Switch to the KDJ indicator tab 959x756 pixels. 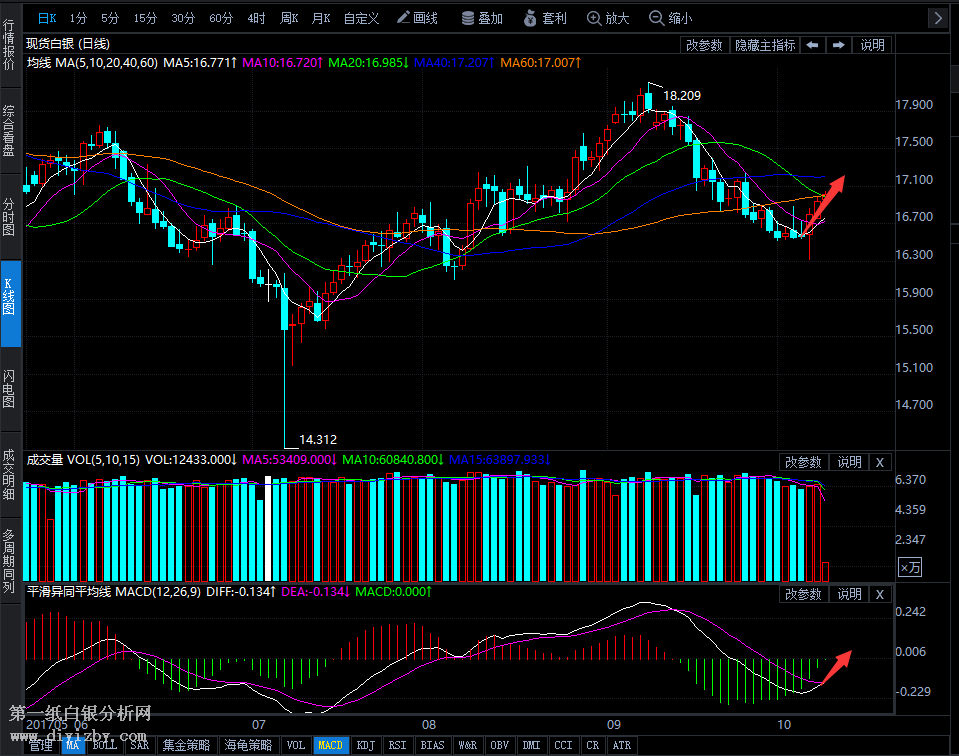[366, 746]
